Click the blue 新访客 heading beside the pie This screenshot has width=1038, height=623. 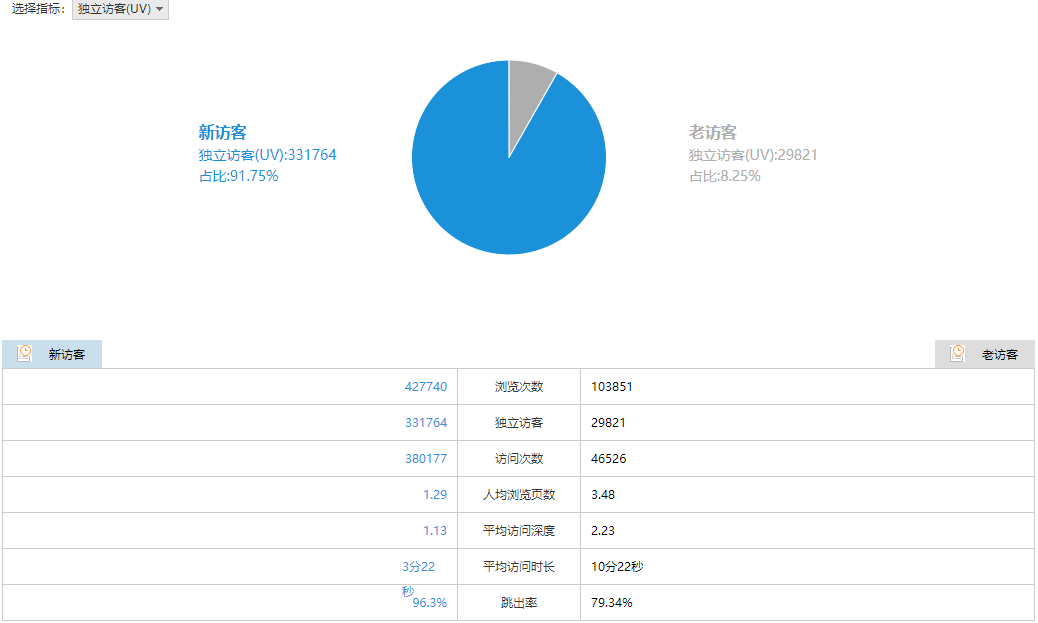(x=222, y=133)
